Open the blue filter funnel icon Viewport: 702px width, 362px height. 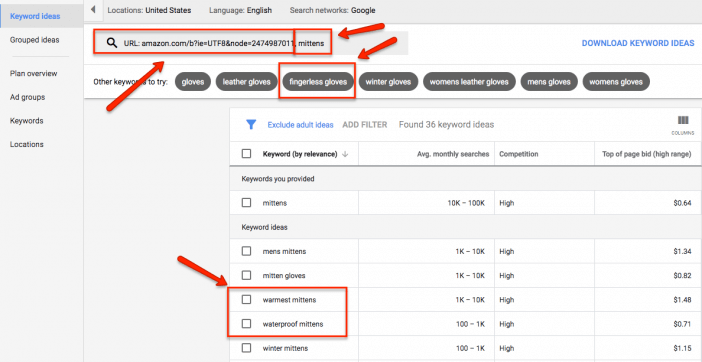pos(251,125)
